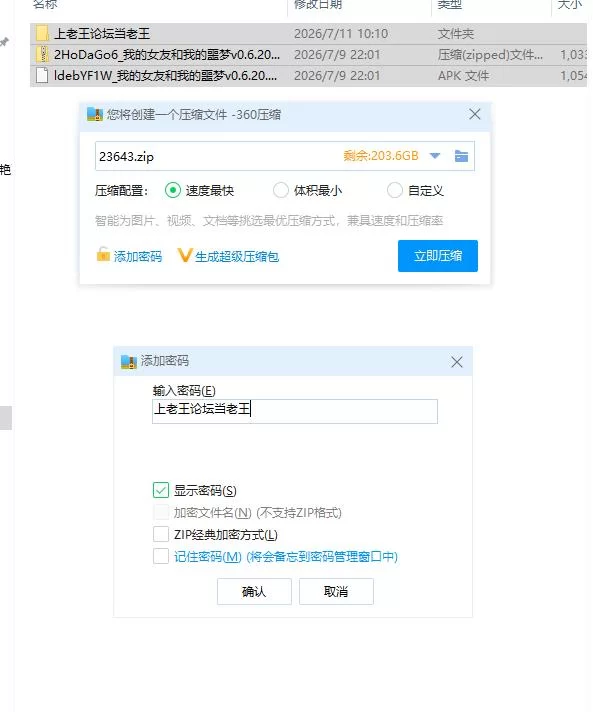The image size is (593, 712).
Task: Select the IdebYF1W APK file name
Action: (165, 75)
